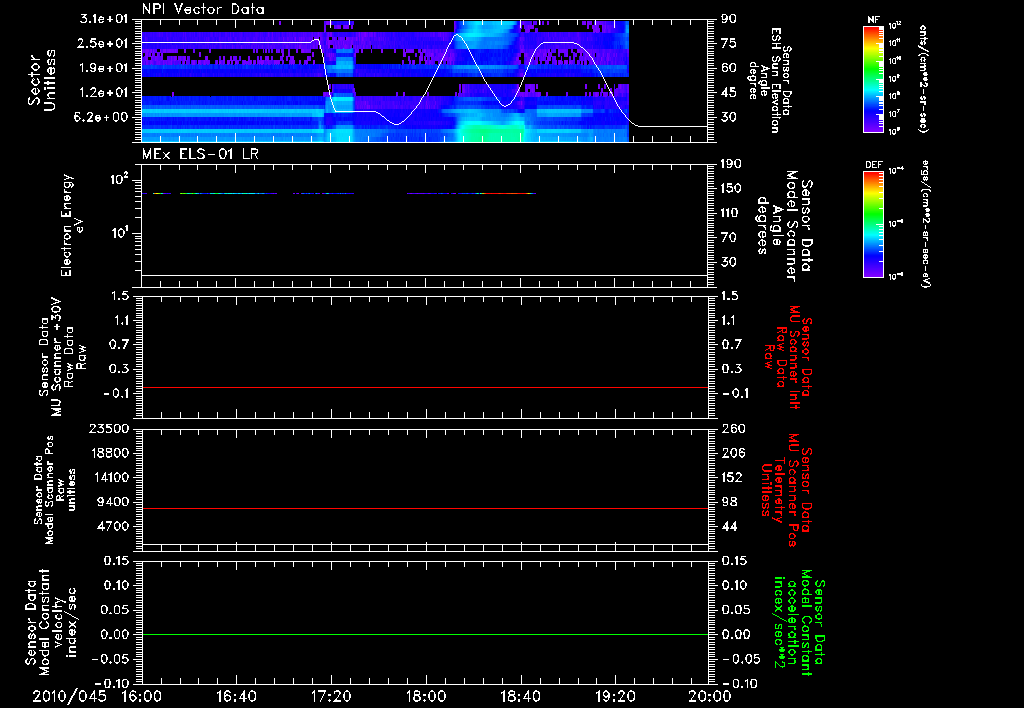Click the '1.2e+01' sector tick value

[x=104, y=93]
